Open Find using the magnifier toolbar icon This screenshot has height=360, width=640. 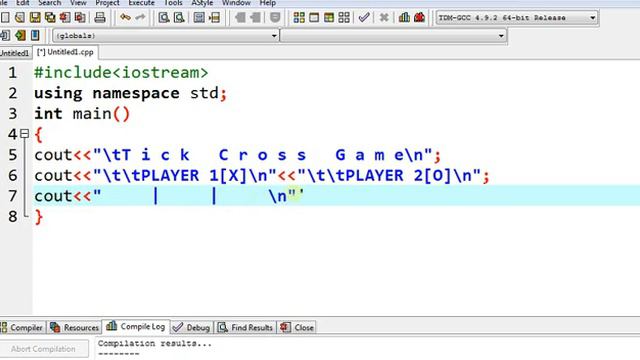pos(164,18)
